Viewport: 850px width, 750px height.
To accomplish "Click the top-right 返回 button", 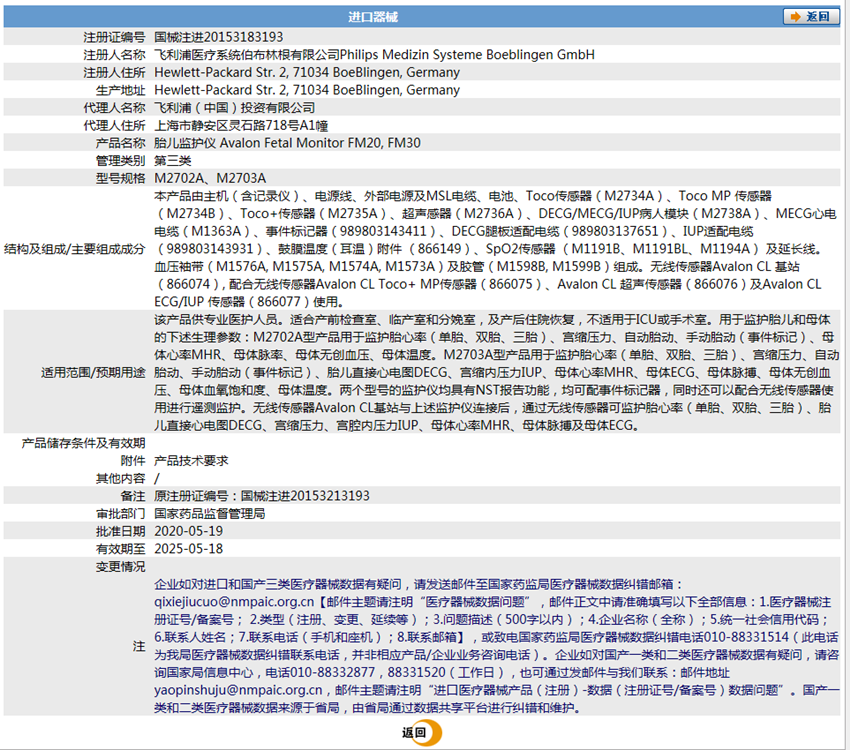I will pyautogui.click(x=810, y=16).
